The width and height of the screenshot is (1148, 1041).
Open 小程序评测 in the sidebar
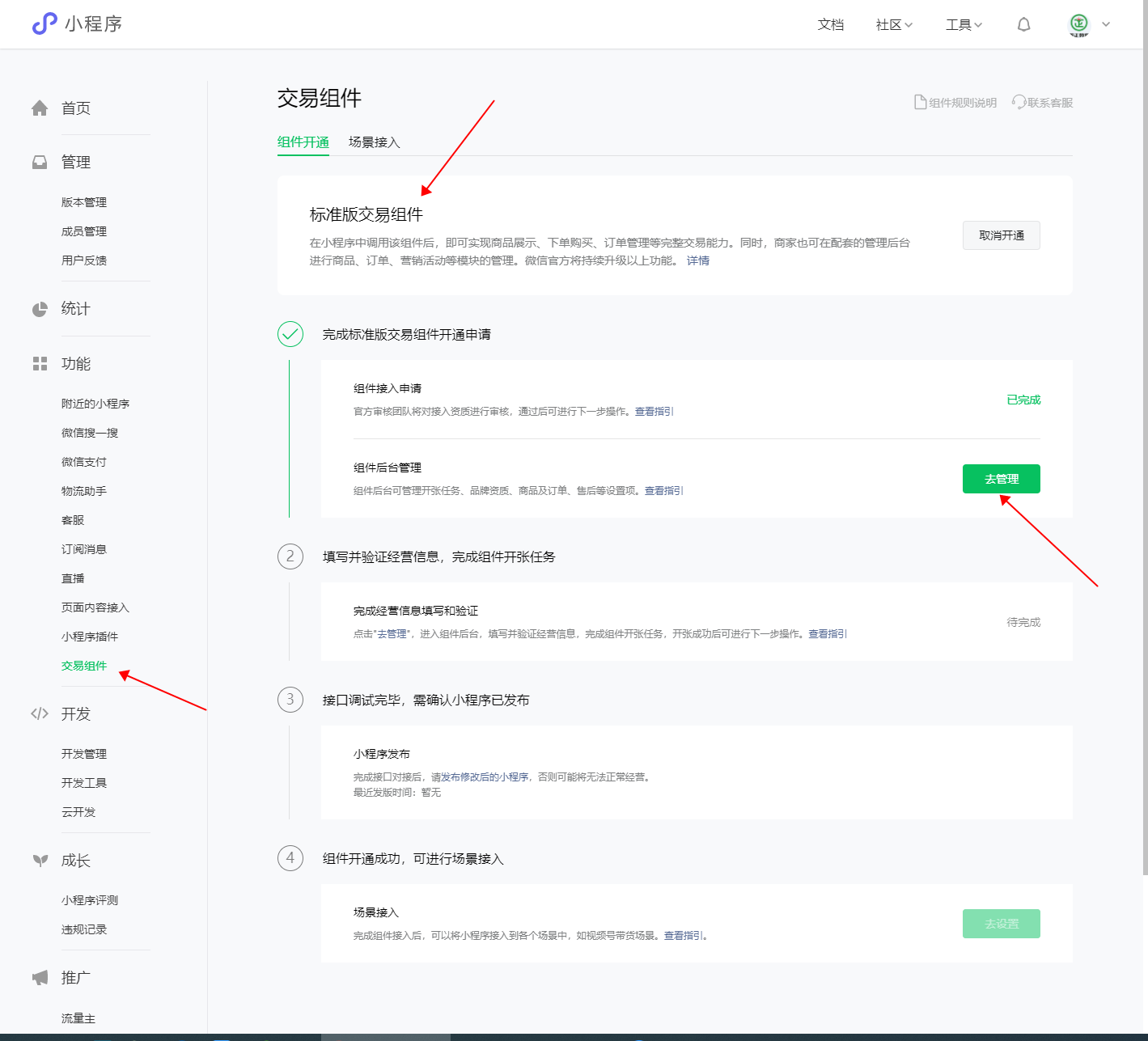point(90,900)
